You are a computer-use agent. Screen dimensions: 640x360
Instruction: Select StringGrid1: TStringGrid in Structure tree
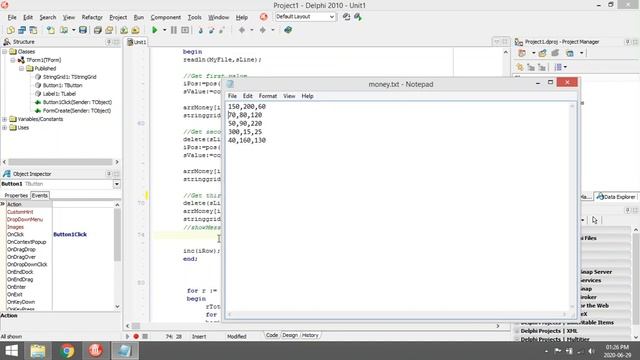point(69,77)
